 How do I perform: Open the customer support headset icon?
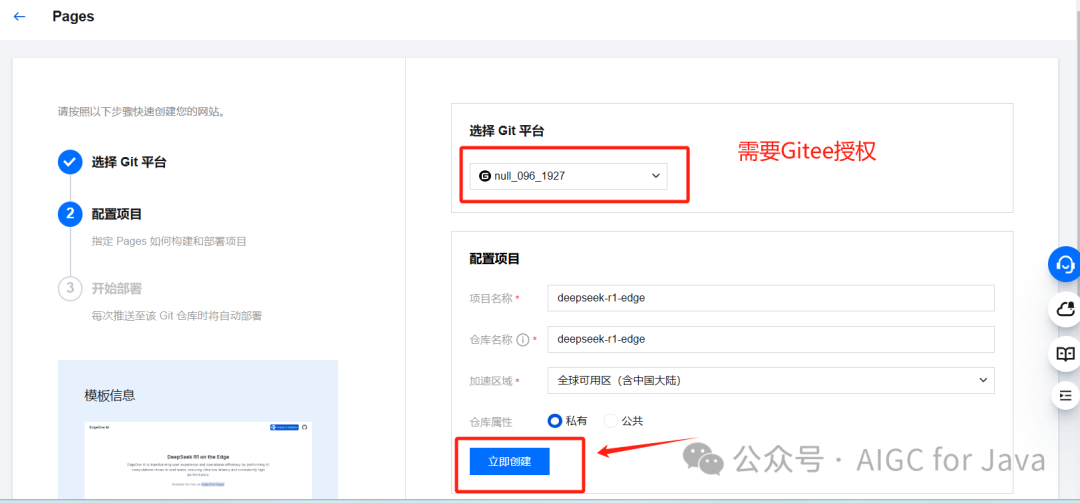pos(1065,265)
